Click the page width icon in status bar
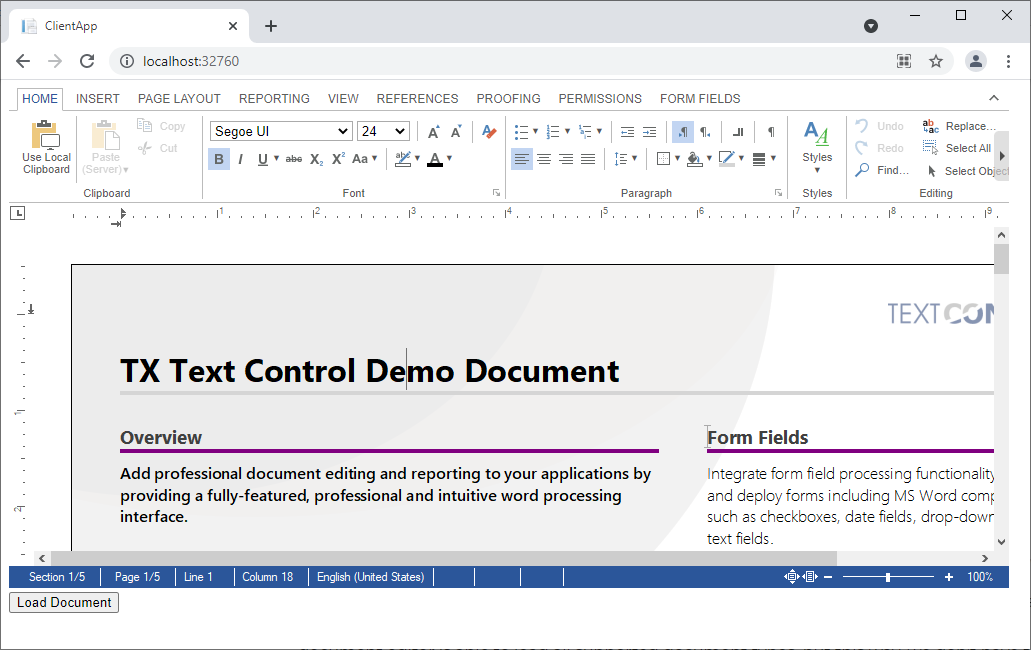The image size is (1031, 650). click(811, 577)
